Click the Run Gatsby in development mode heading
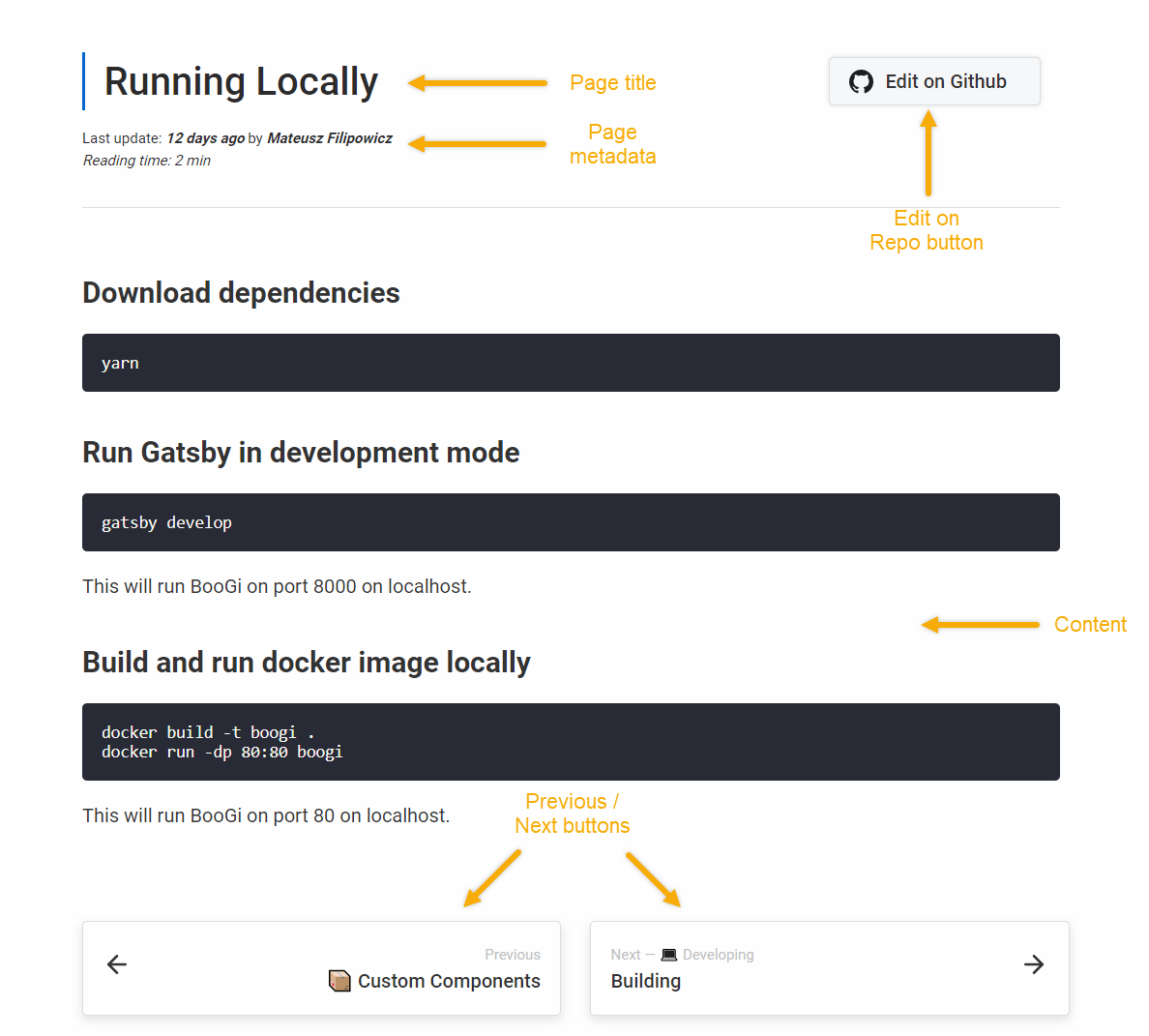 [301, 453]
